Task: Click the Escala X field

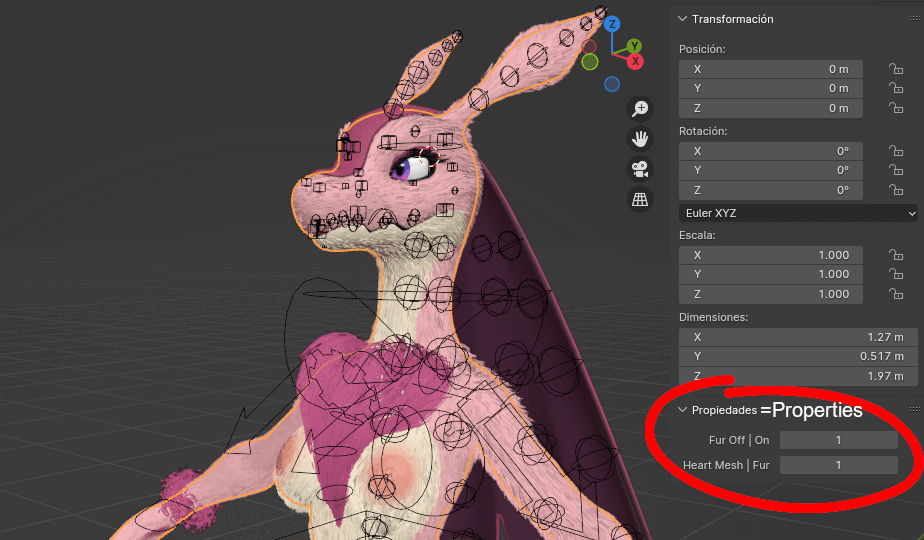Action: [x=771, y=255]
